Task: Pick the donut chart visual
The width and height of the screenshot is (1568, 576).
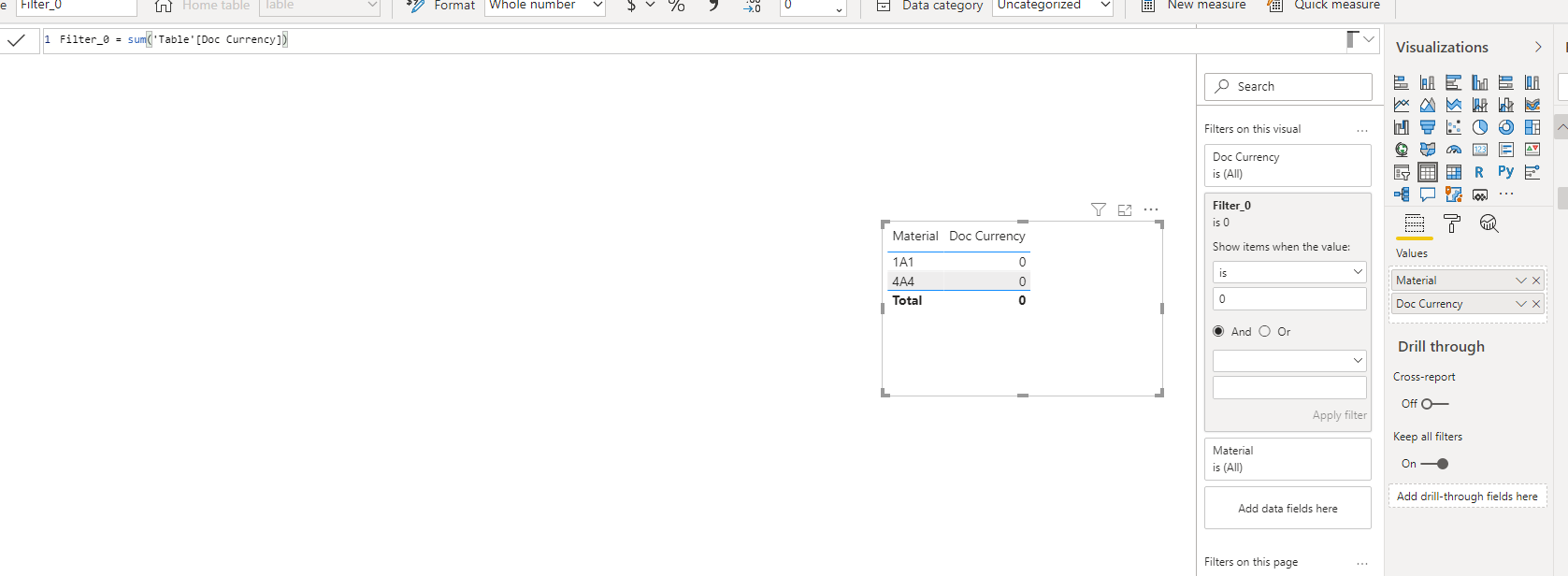Action: (x=1505, y=127)
